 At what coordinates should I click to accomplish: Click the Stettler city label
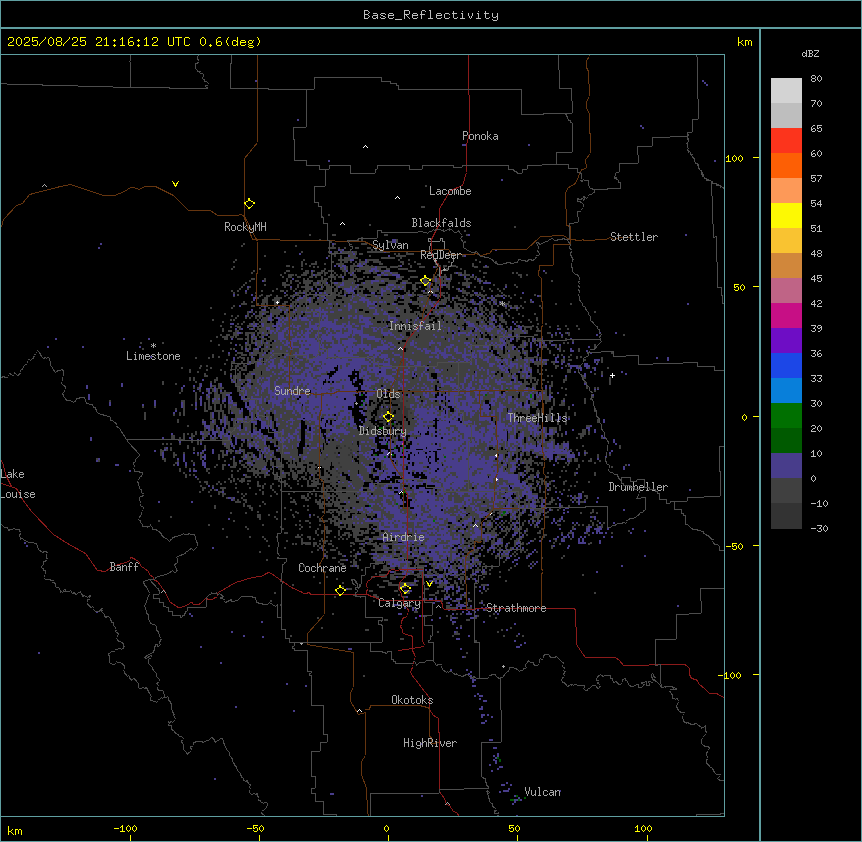tap(634, 237)
